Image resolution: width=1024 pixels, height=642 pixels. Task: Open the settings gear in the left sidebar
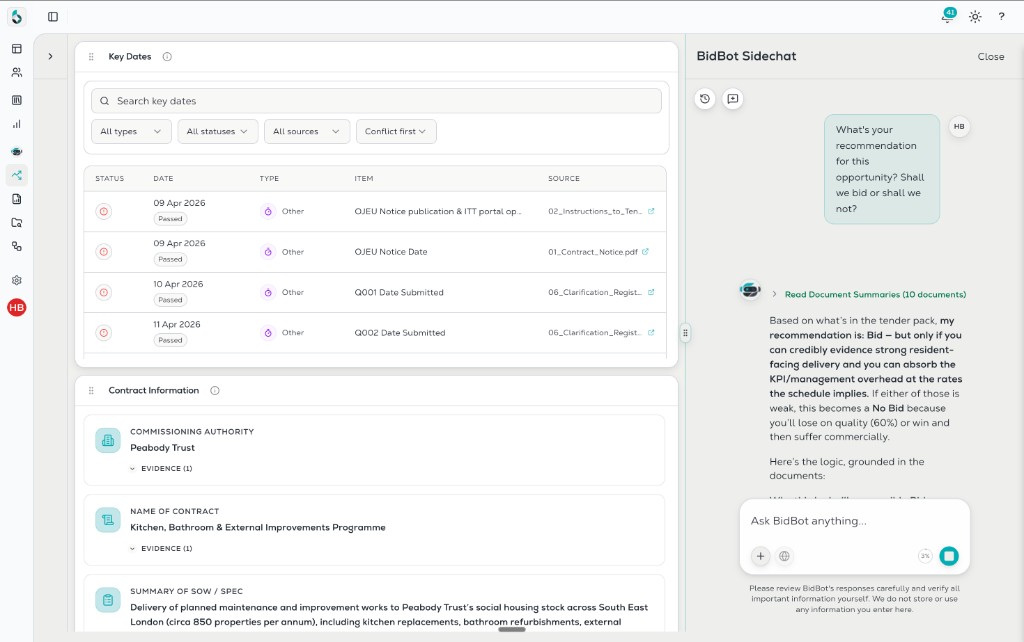click(17, 280)
